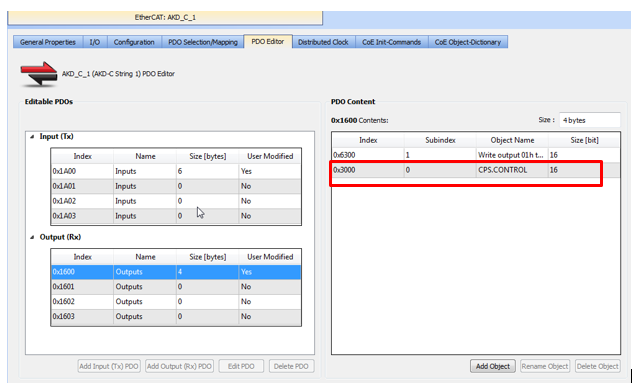Click the Edit PDO button

(241, 366)
